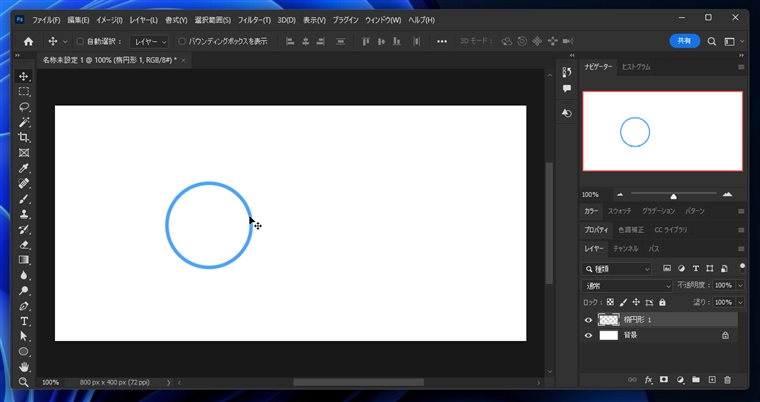Select the Type tool (T)
This screenshot has height=402, width=760.
(24, 321)
